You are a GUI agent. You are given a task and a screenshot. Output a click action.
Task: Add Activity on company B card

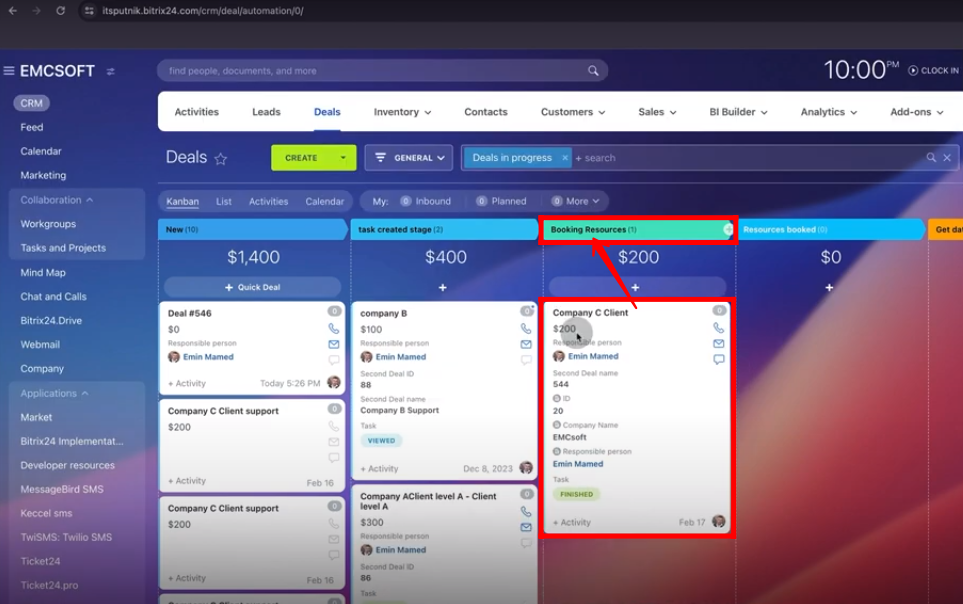379,469
